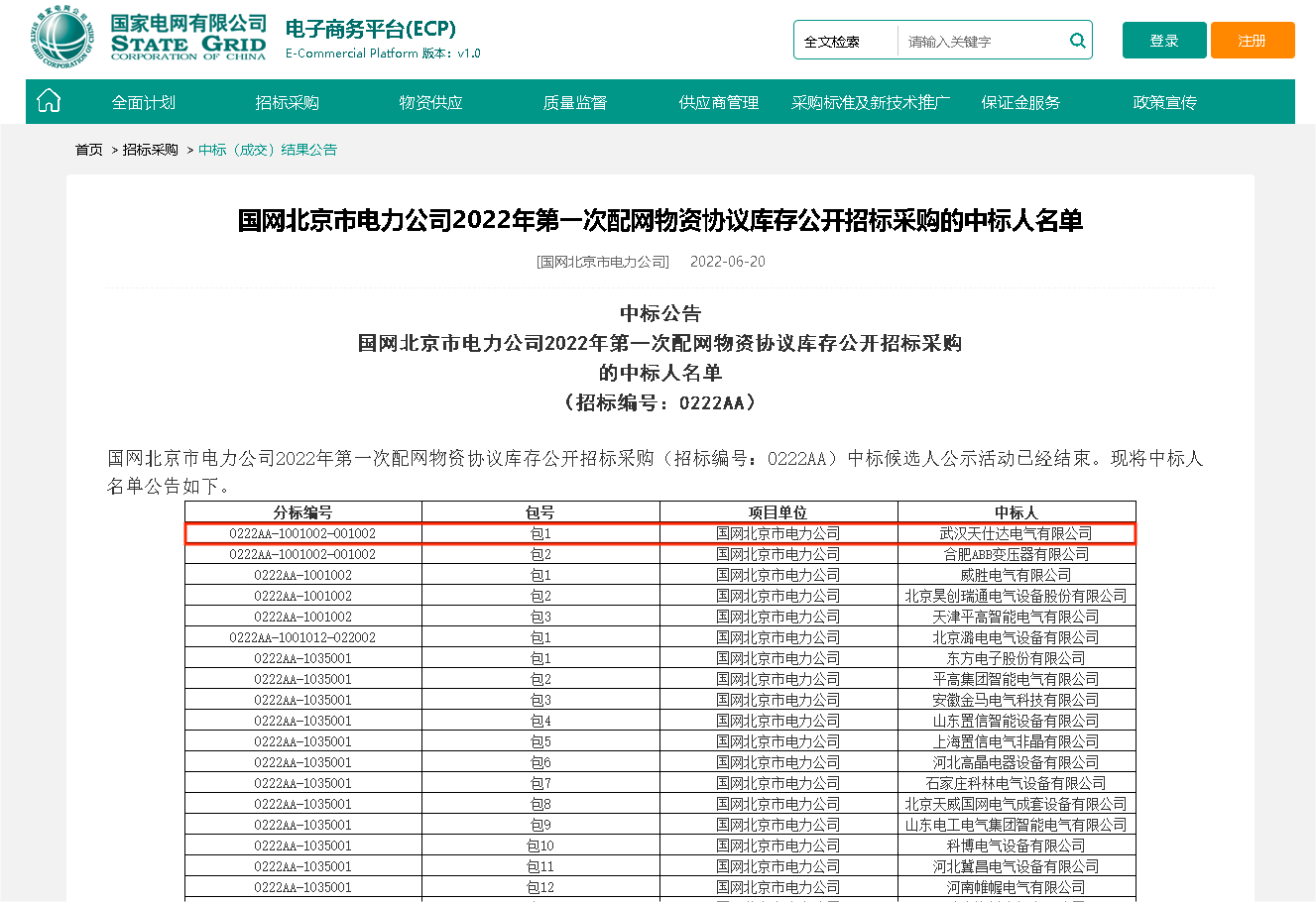This screenshot has width=1316, height=902.
Task: Click the date 2022-06-20
Action: 728,262
